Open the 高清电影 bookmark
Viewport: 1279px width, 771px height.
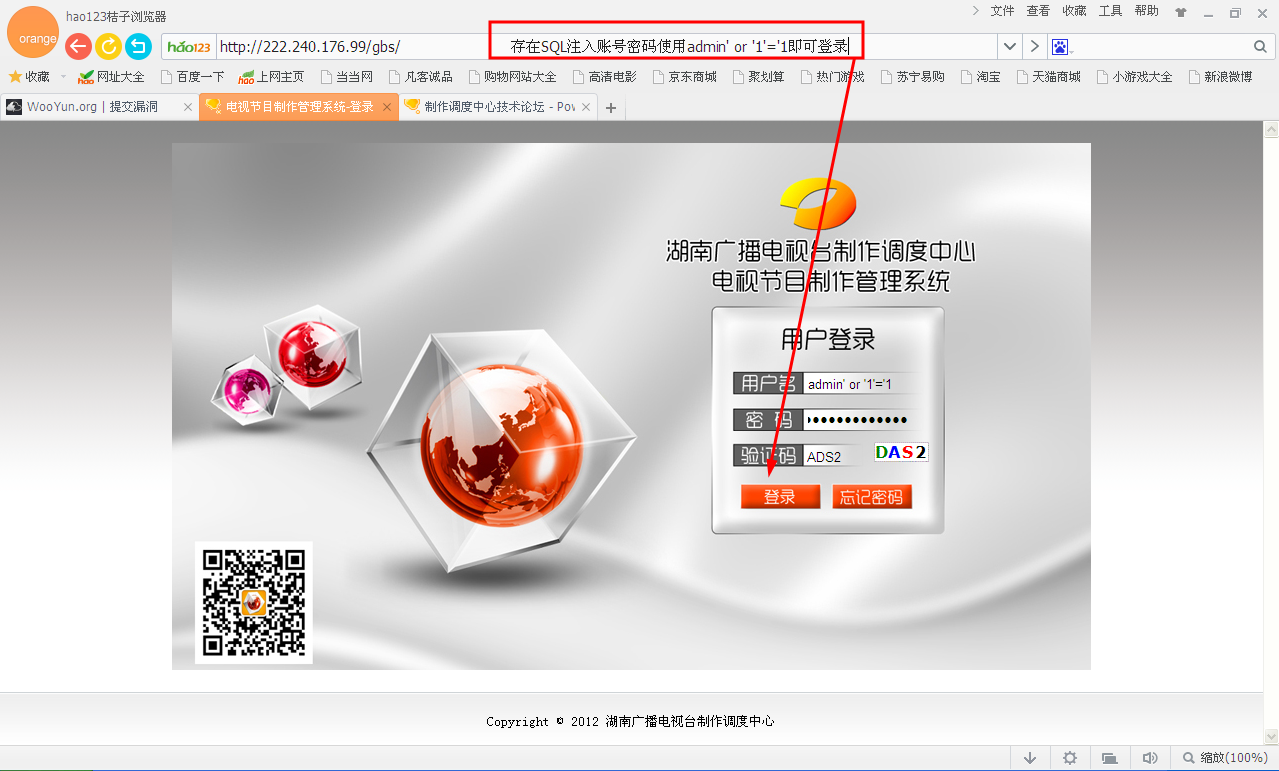[604, 76]
